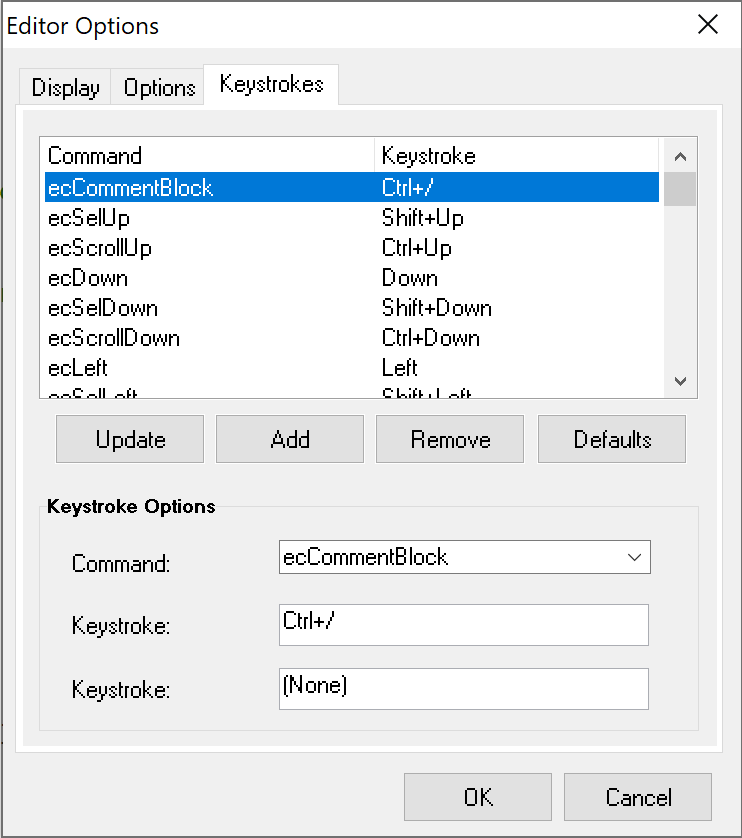The width and height of the screenshot is (742, 838).
Task: Cancel the Editor Options dialog
Action: pos(638,797)
